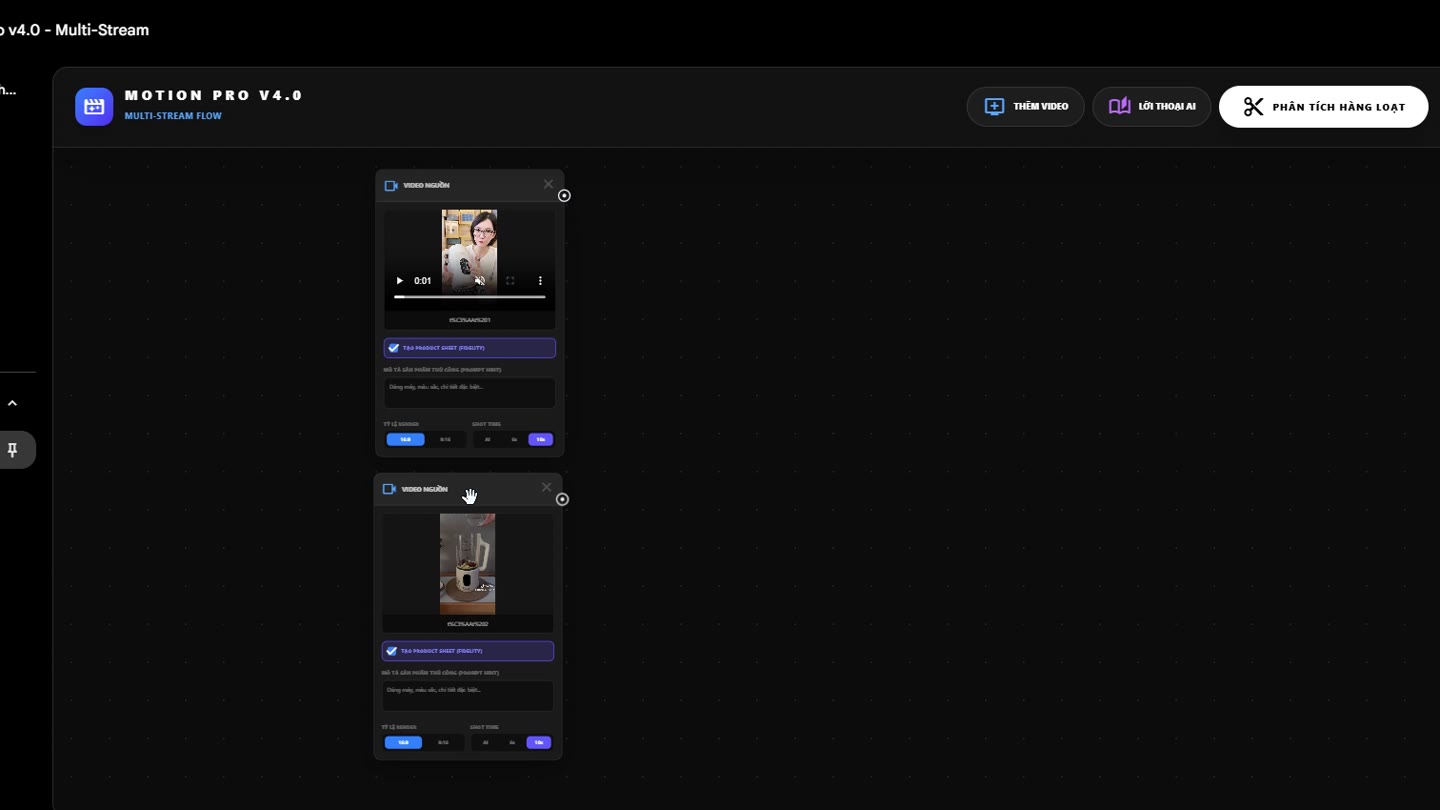Close the woman's video source card
Image resolution: width=1440 pixels, height=810 pixels.
coord(548,184)
